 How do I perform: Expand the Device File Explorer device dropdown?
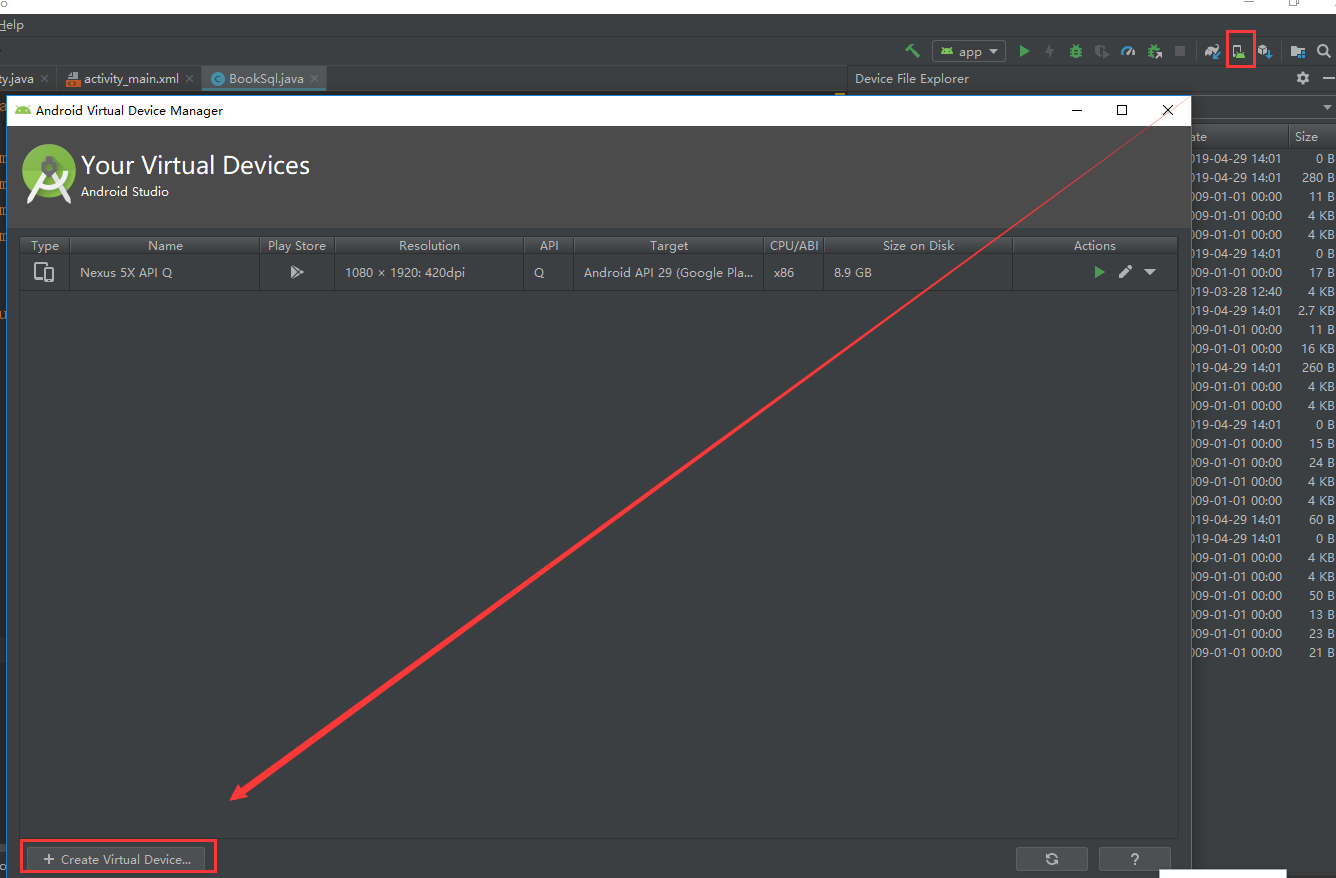1328,107
